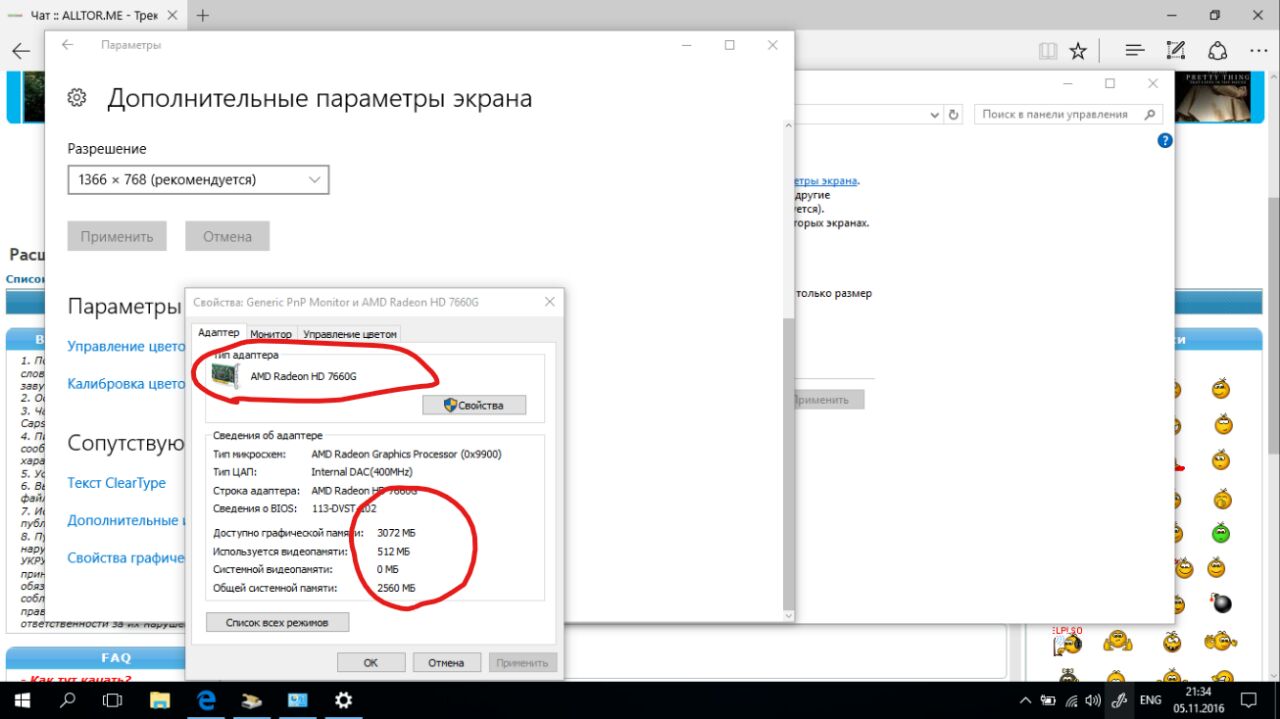
Task: Click the 3072 МБ memory value
Action: pyautogui.click(x=396, y=533)
